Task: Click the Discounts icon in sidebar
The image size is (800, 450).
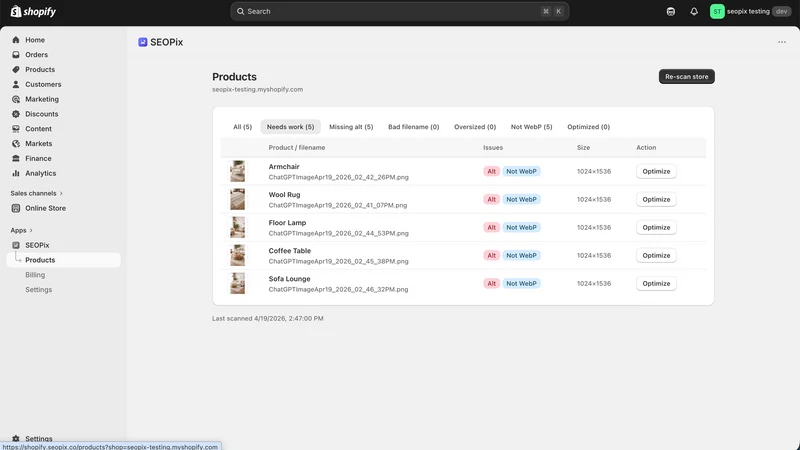Action: click(16, 114)
